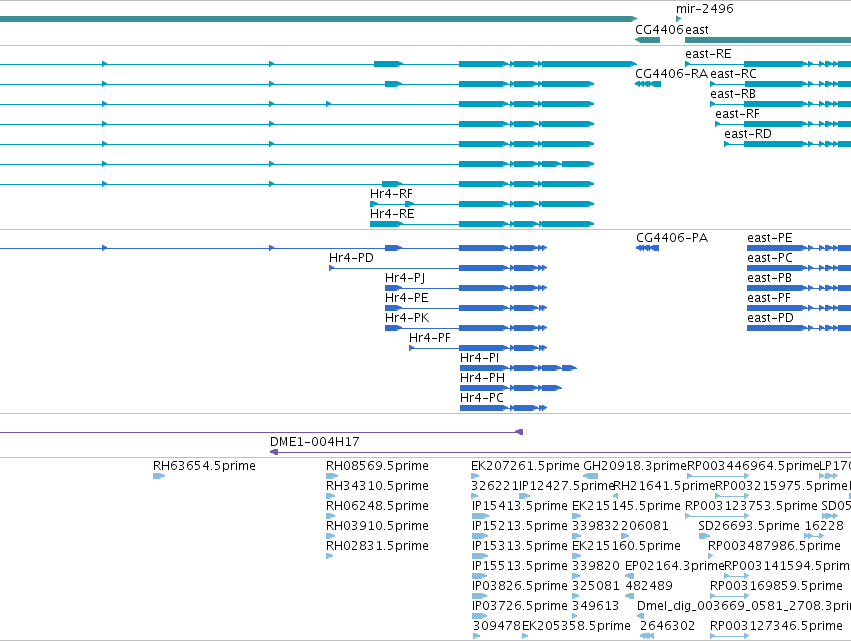Click the RP003169859.5prime EST label
851x641 pixels.
tap(776, 586)
